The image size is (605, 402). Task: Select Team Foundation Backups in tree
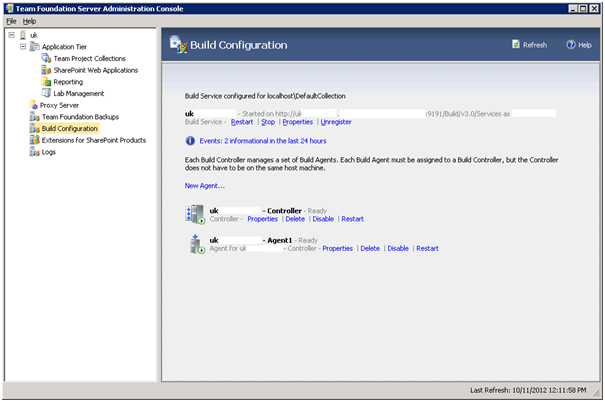coord(80,117)
